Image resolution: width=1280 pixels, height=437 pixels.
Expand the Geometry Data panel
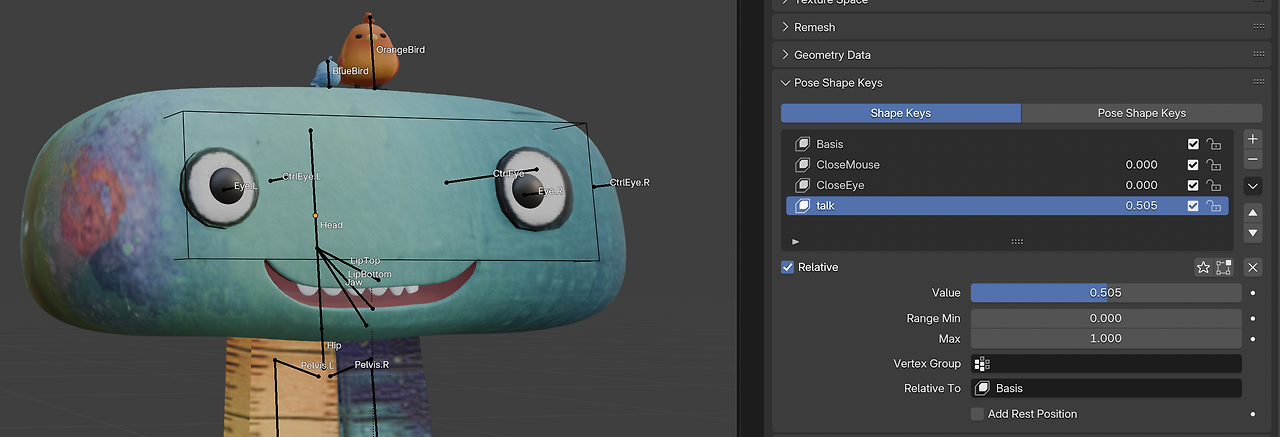click(831, 55)
